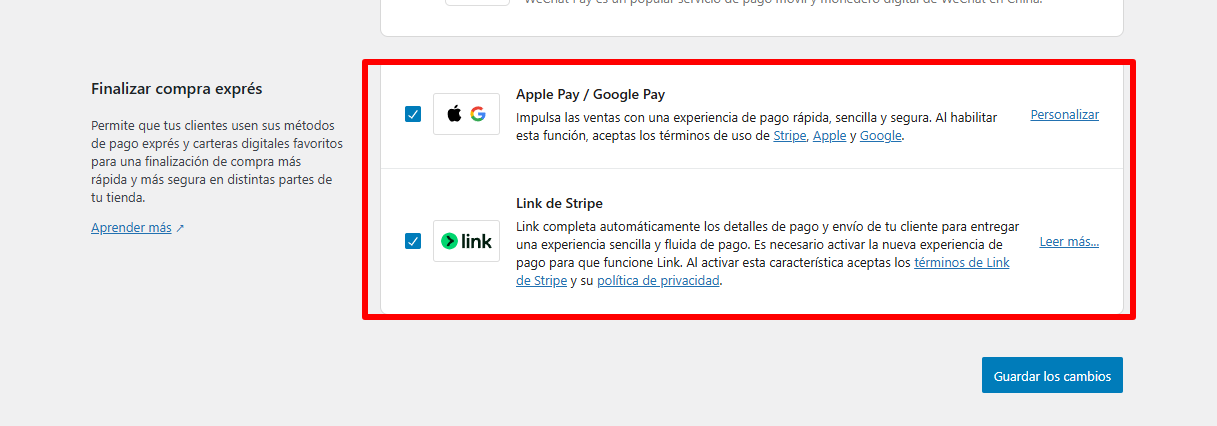The width and height of the screenshot is (1217, 426).
Task: Open the Apple terms of use link
Action: tap(829, 136)
